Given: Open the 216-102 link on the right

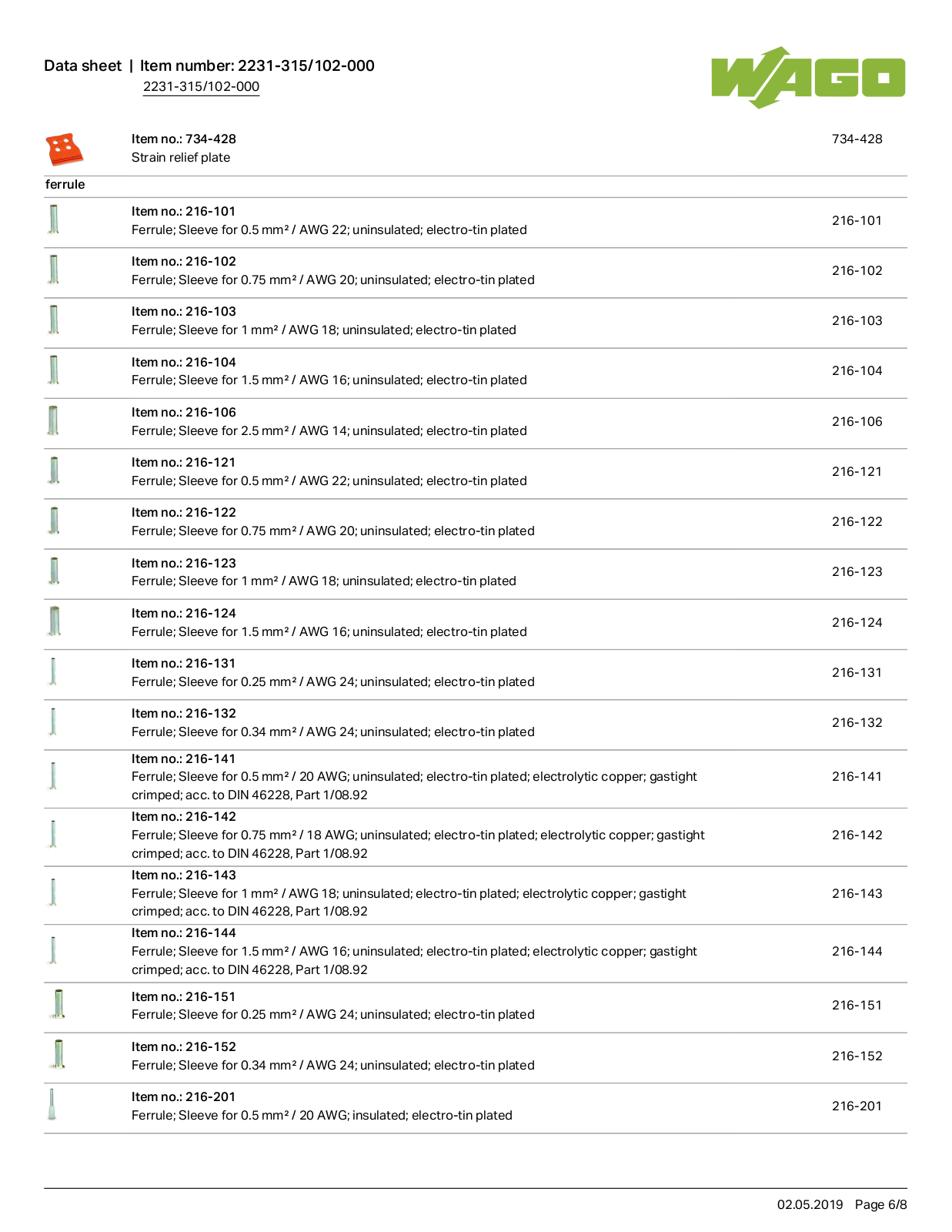Looking at the screenshot, I should tap(857, 271).
